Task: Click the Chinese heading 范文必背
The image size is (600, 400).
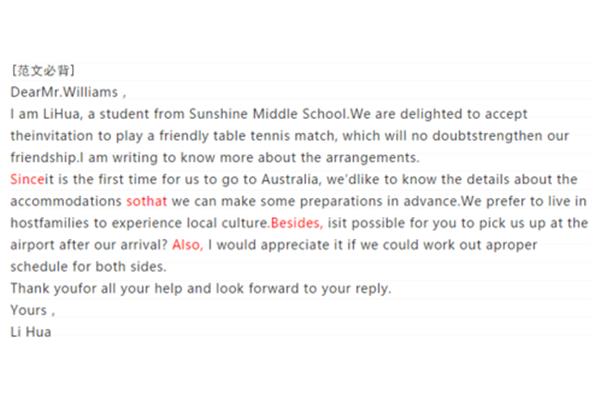Action: click(43, 70)
